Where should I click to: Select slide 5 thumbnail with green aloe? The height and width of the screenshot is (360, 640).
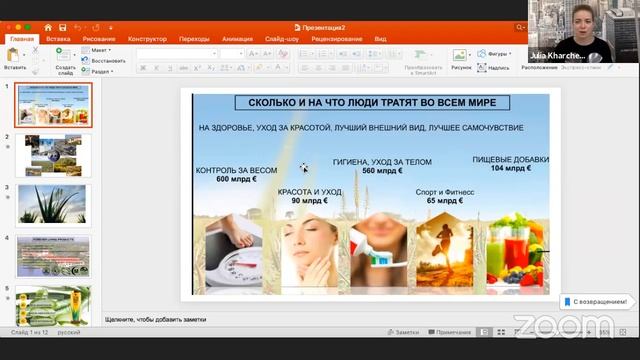coord(53,306)
